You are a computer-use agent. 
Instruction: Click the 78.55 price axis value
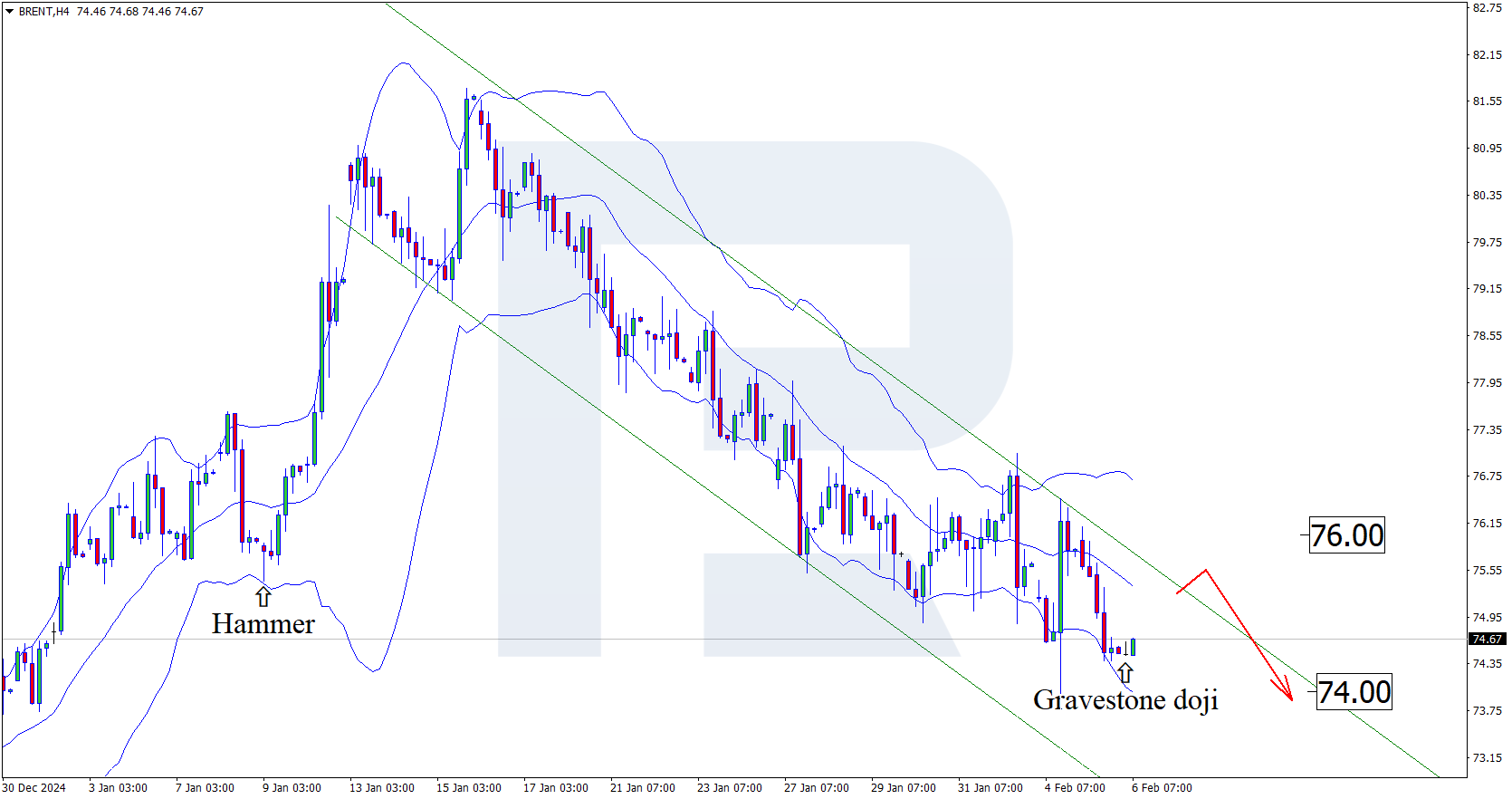click(1487, 336)
